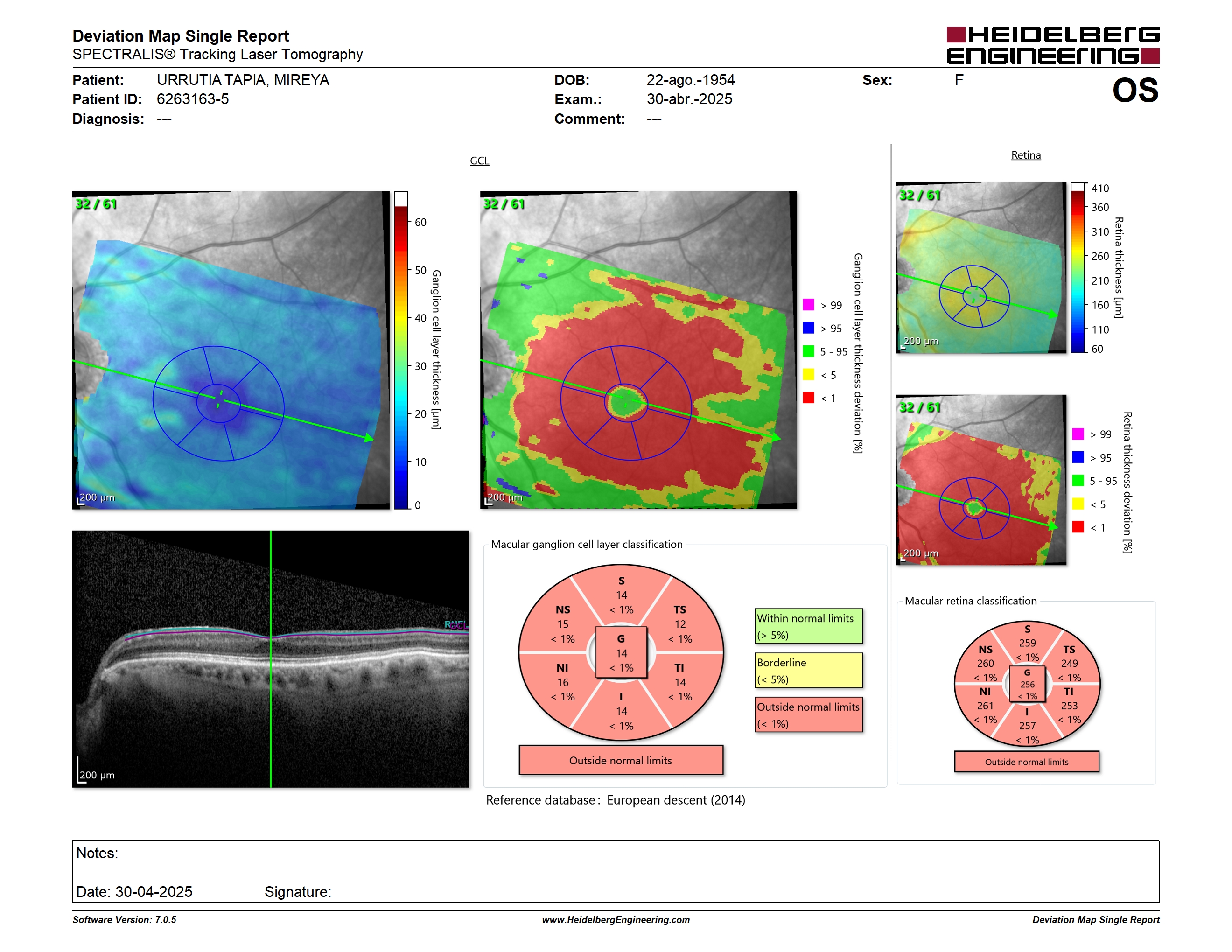Click the Retina sector NI value 261
Image resolution: width=1232 pixels, height=952 pixels.
click(x=985, y=706)
